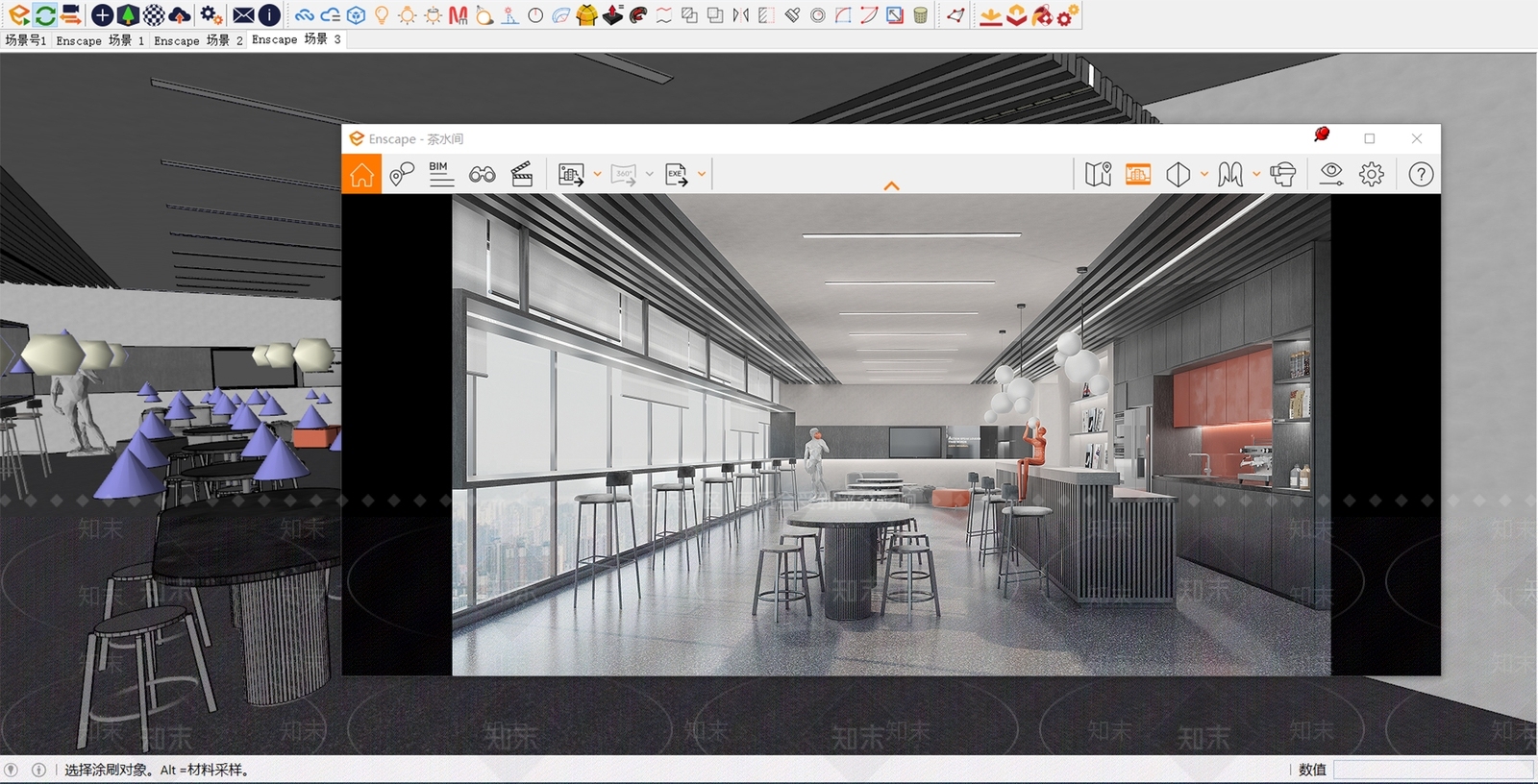Image resolution: width=1538 pixels, height=784 pixels.
Task: Open Enscape Material Editor checkered sphere
Action: (154, 14)
